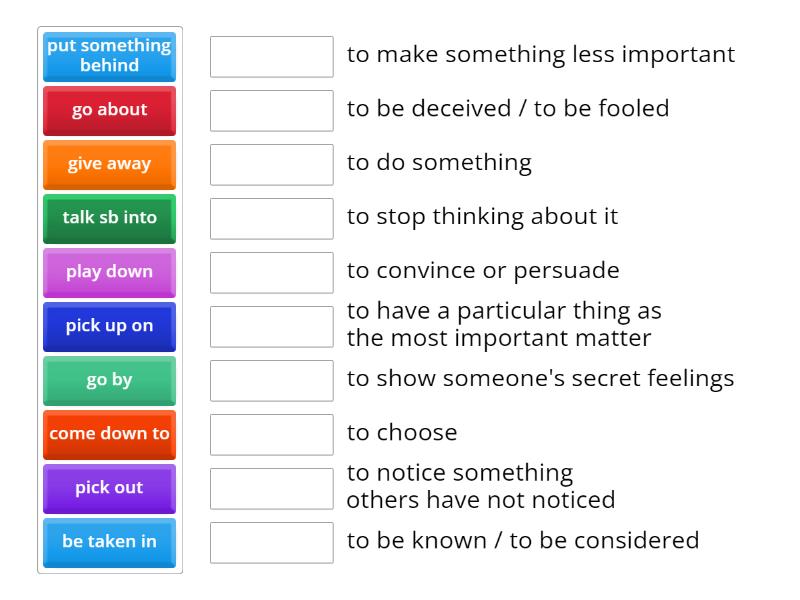Image resolution: width=800 pixels, height=600 pixels.
Task: Select the 'put something behind' tile
Action: coord(108,56)
